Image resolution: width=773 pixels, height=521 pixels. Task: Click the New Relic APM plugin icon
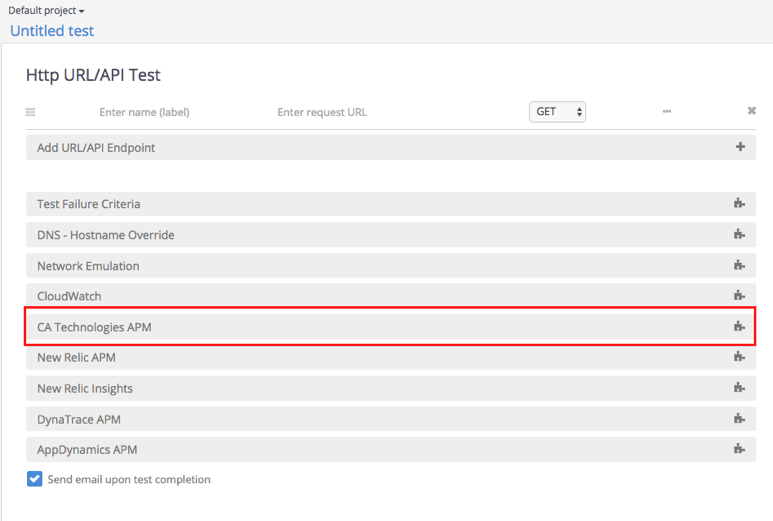[x=739, y=357]
